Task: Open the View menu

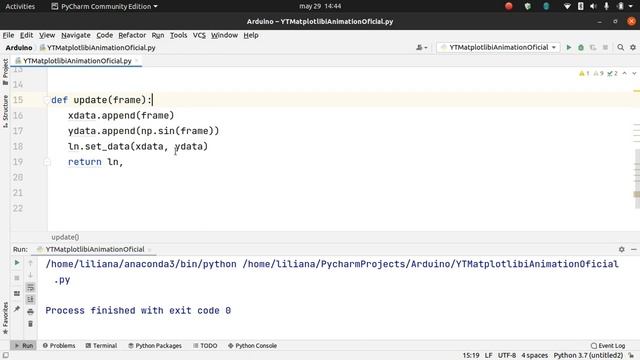Action: pos(47,35)
